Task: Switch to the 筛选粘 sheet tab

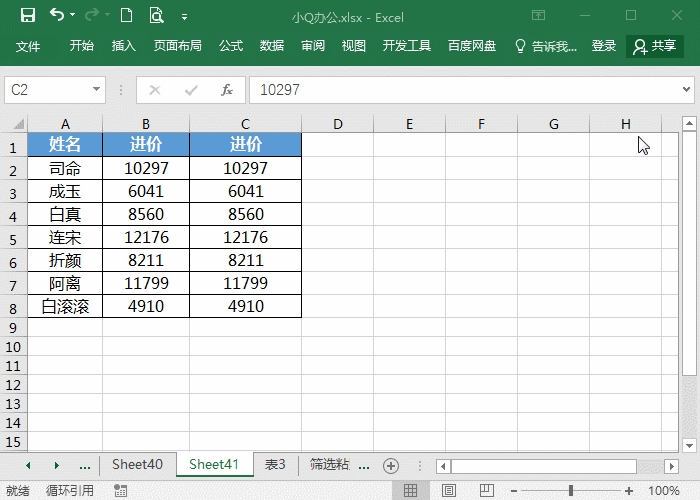Action: pyautogui.click(x=329, y=465)
